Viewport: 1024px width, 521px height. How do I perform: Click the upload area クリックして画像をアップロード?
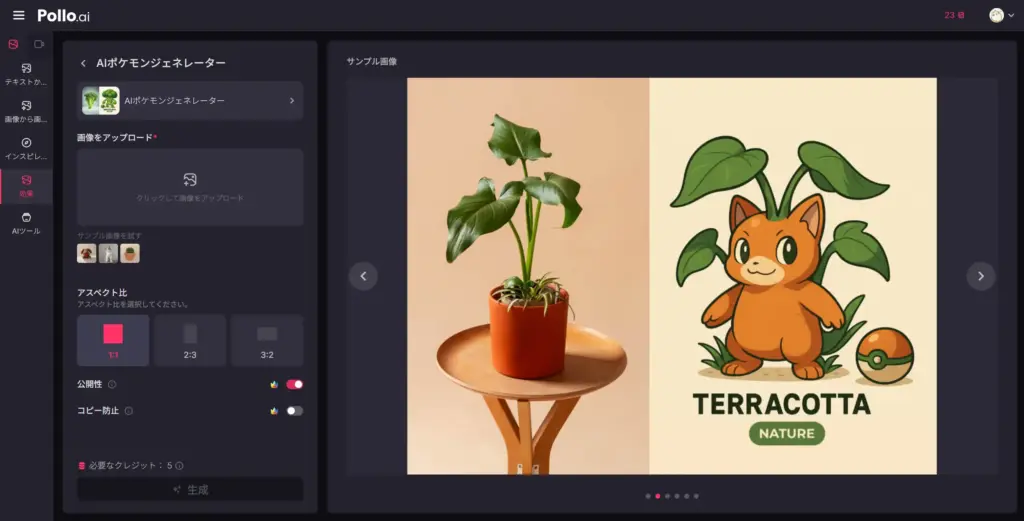190,187
